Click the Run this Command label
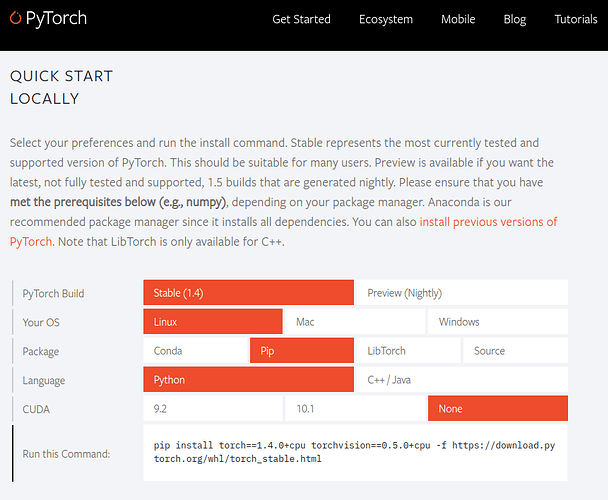608x500 pixels. click(x=66, y=453)
